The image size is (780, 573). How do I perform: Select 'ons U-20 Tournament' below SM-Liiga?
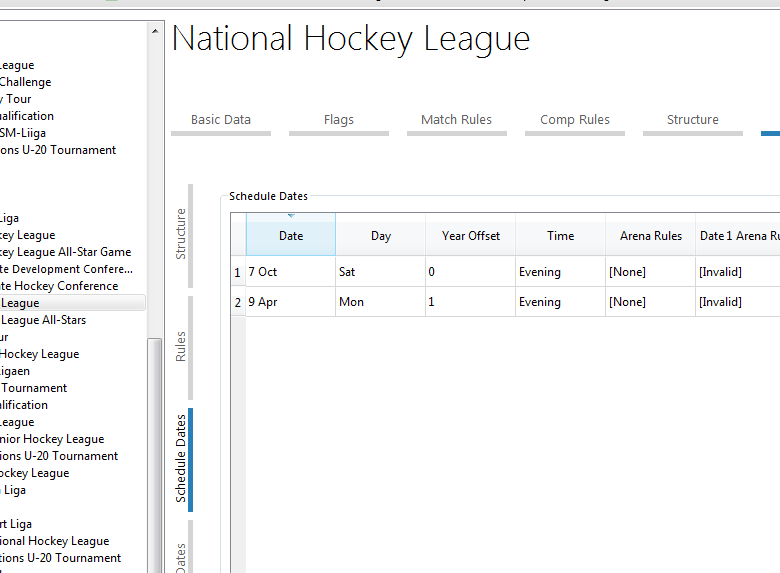click(58, 150)
